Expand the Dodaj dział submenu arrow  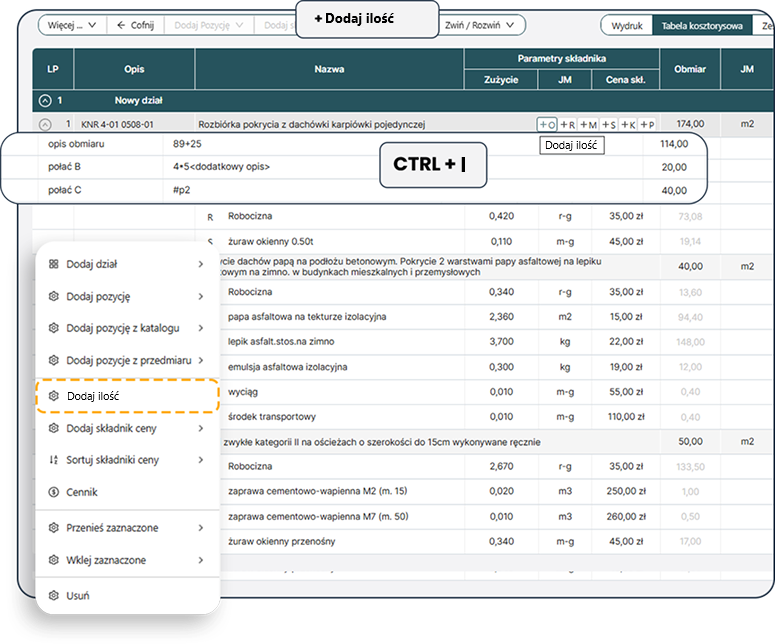click(x=201, y=264)
